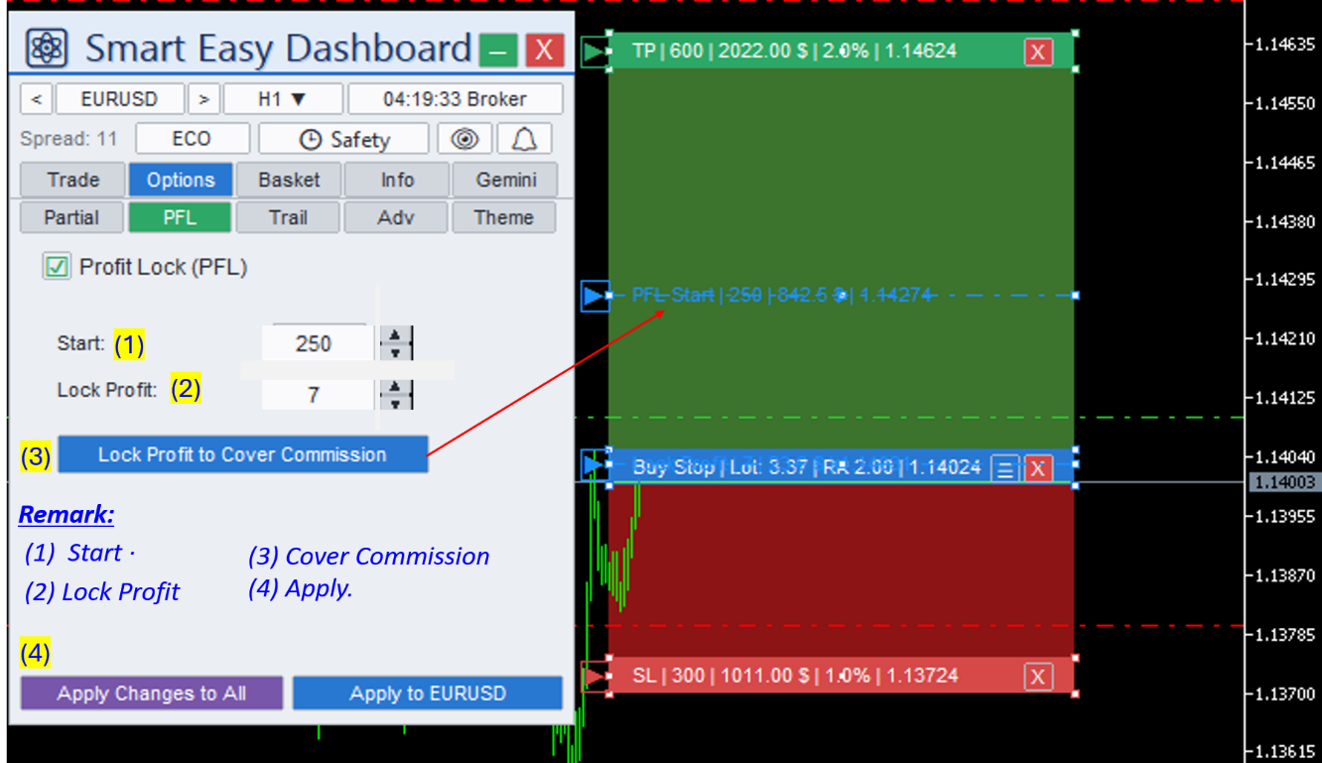Click the TP line arrow handle
The image size is (1322, 763).
tap(594, 51)
